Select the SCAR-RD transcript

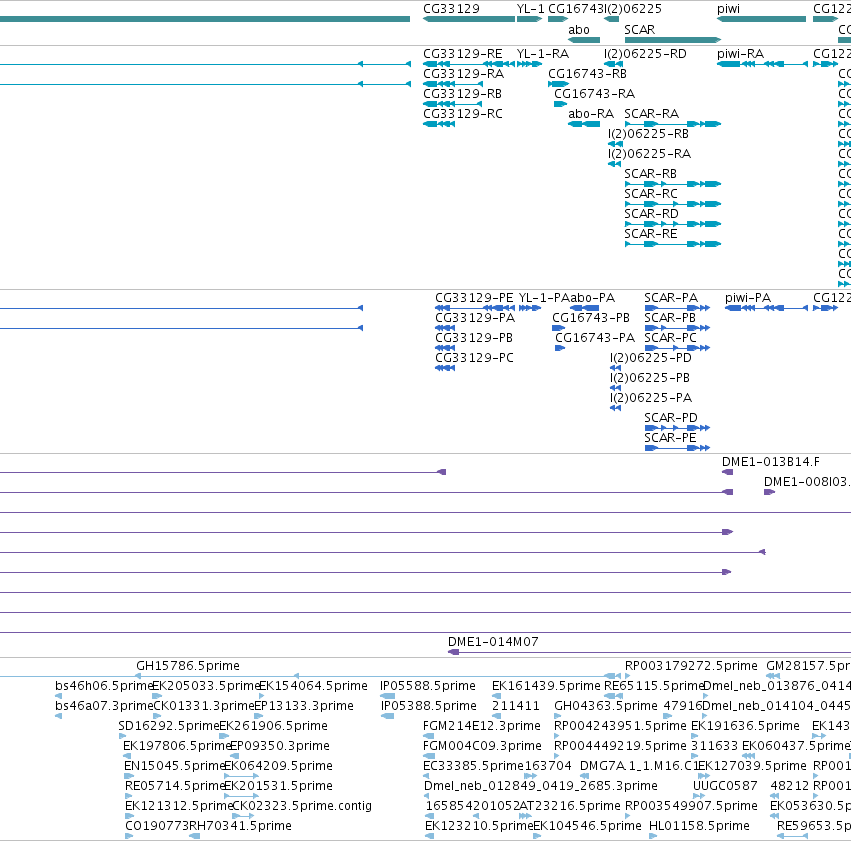point(673,224)
